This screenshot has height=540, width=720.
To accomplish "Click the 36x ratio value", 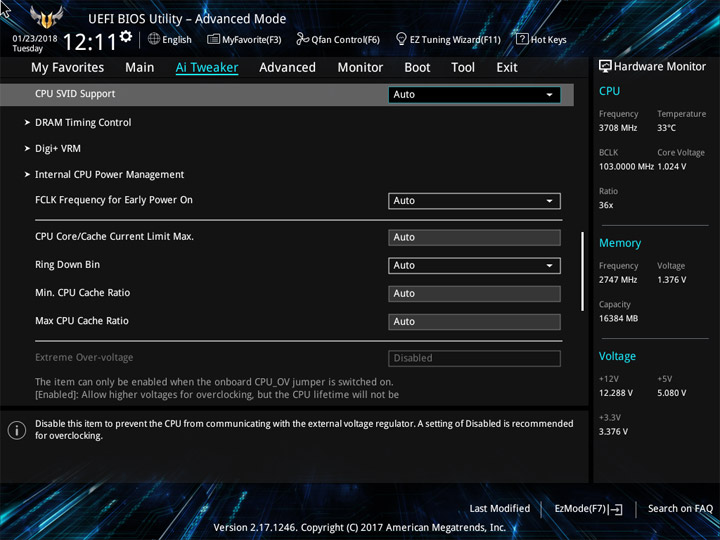I will [606, 205].
